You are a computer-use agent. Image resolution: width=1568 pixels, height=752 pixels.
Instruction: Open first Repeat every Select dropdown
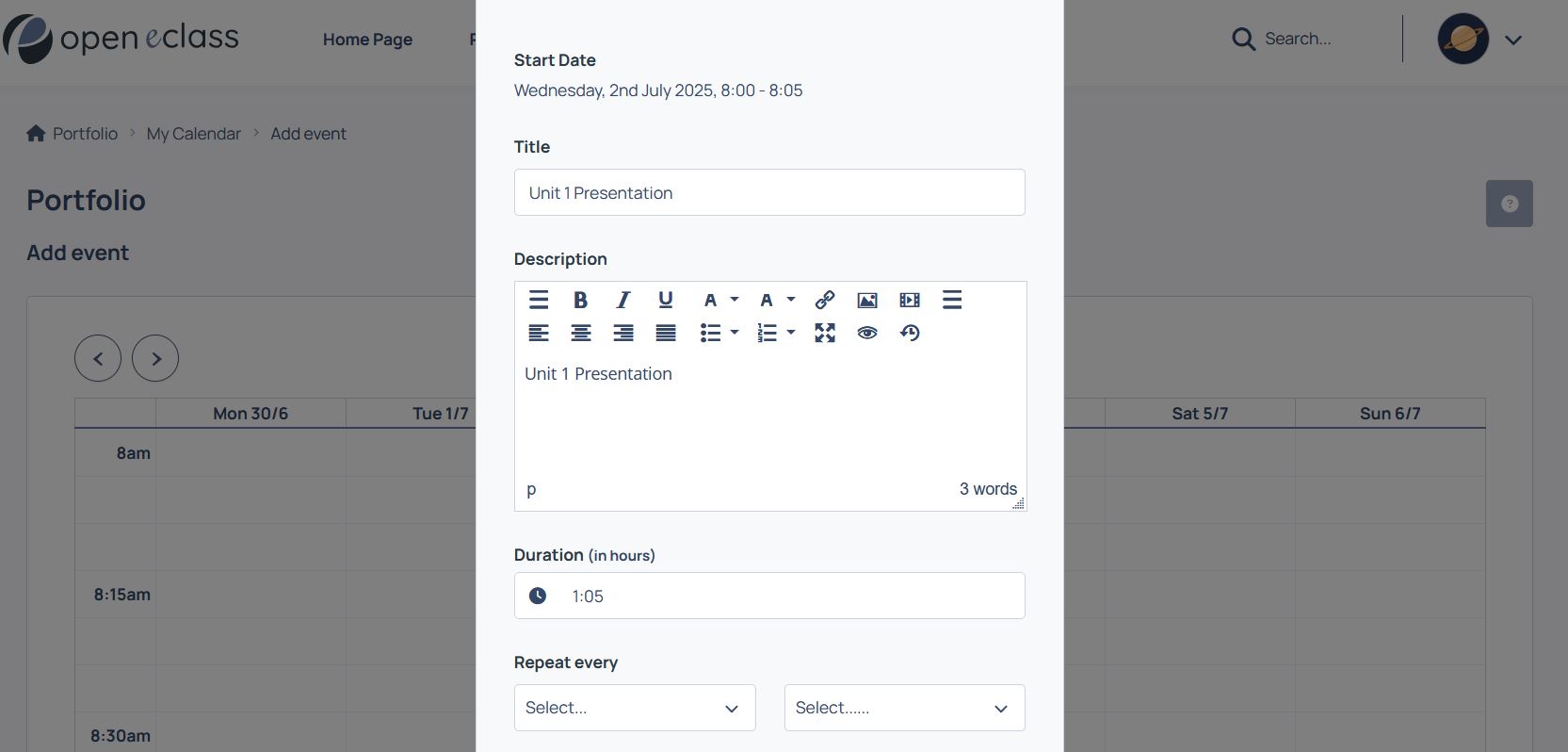pos(635,708)
